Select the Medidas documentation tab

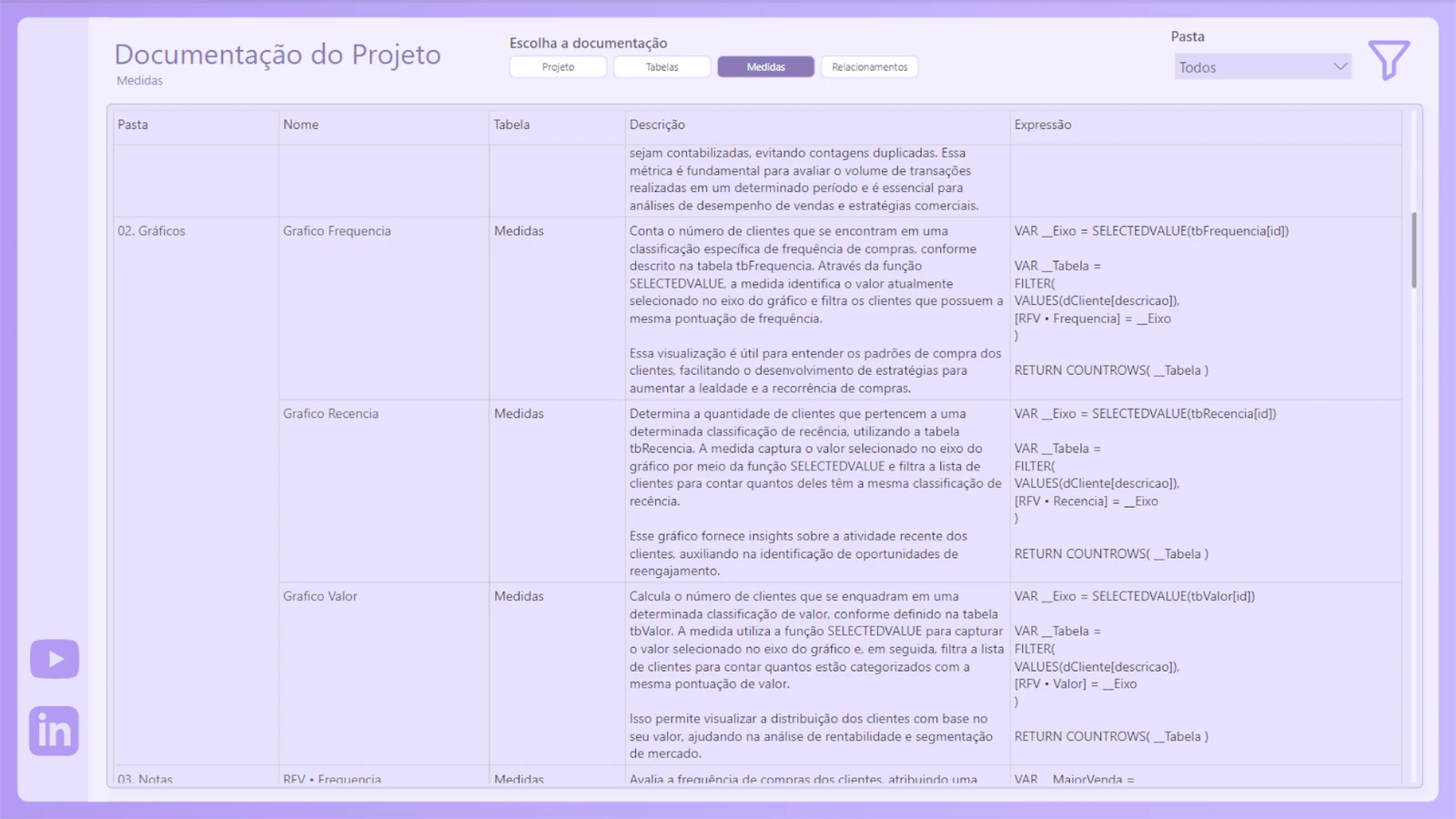click(x=765, y=66)
